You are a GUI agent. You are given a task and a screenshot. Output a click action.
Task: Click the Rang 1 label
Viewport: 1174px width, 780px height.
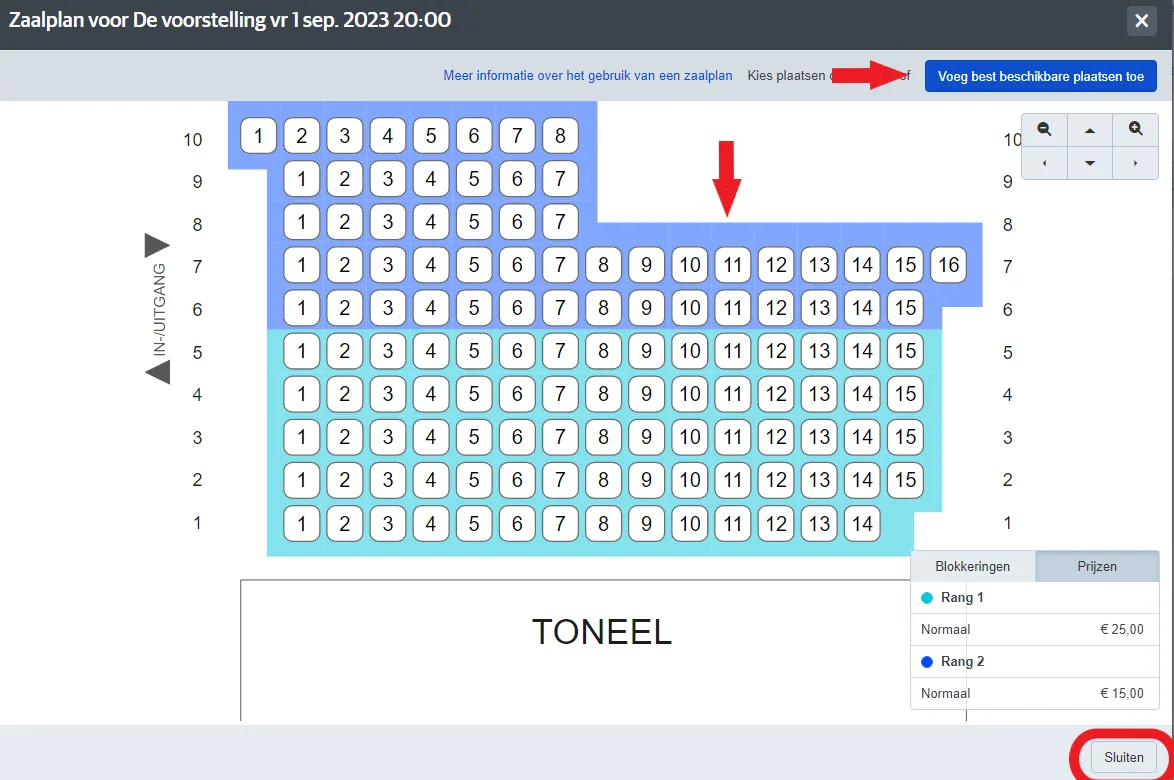click(962, 597)
